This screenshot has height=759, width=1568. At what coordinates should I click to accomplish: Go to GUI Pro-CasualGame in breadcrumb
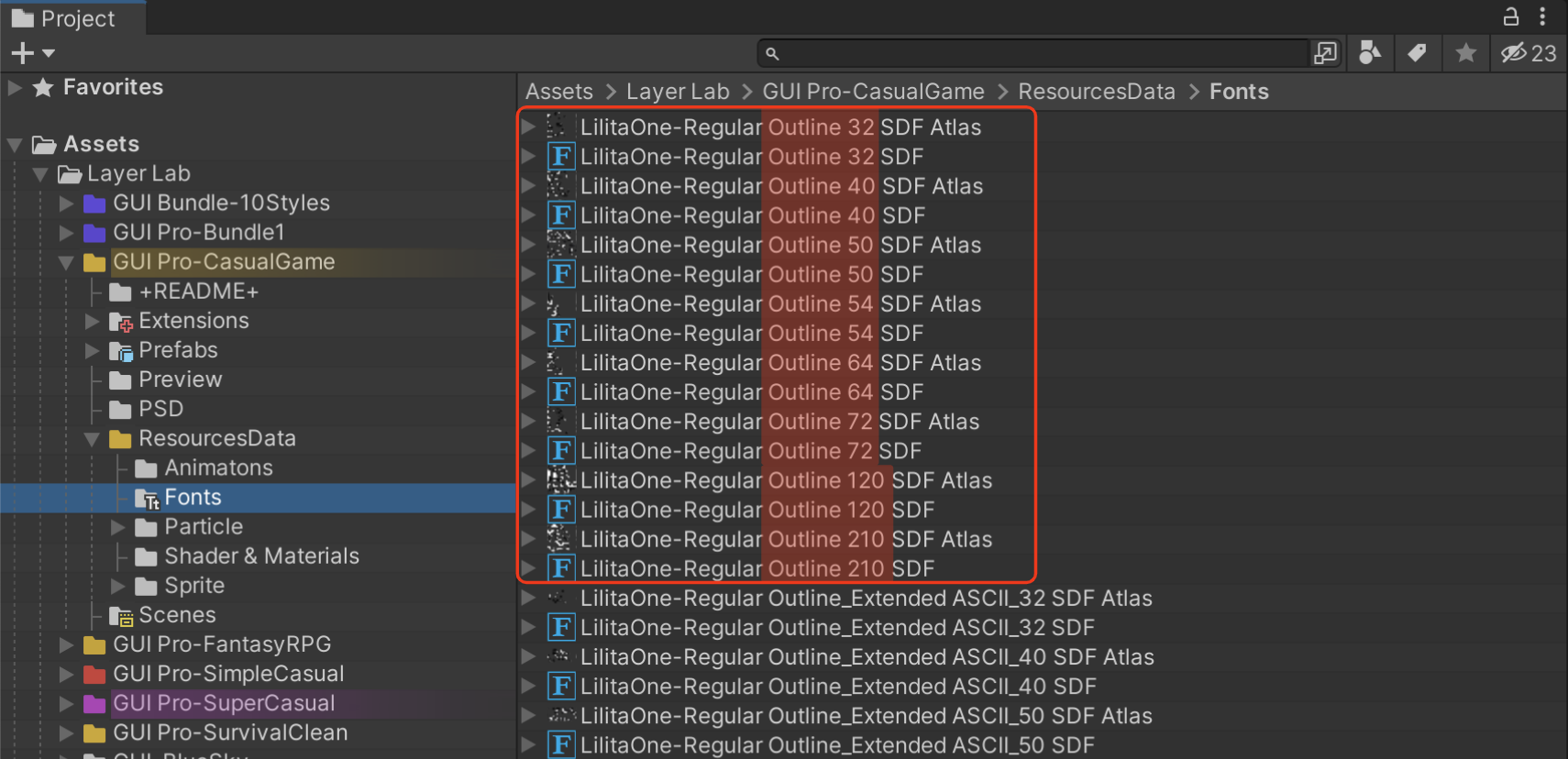[873, 92]
